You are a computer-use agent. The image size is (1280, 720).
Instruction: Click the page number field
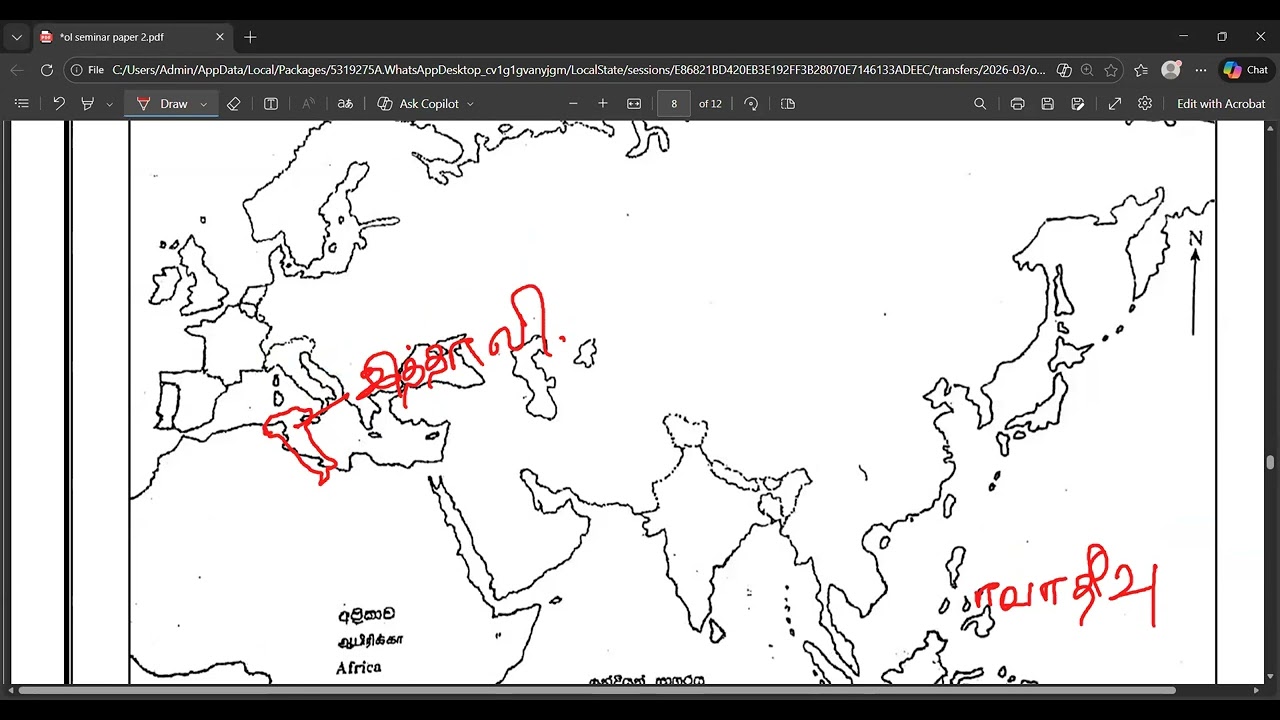(x=674, y=104)
